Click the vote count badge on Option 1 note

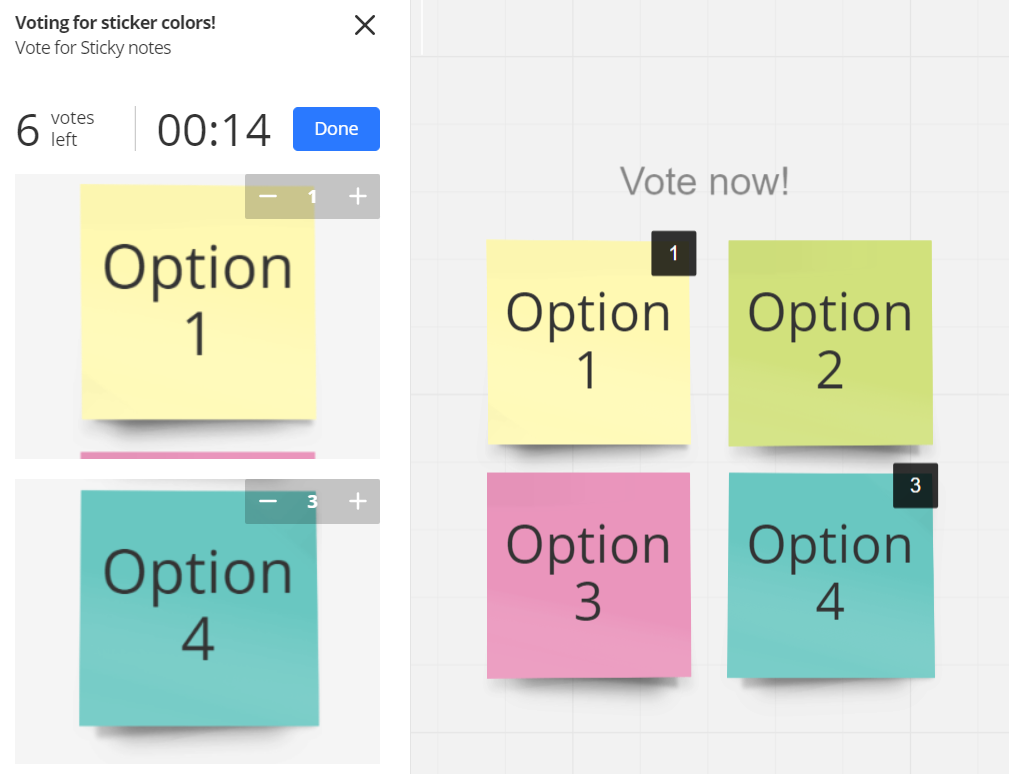(x=674, y=254)
